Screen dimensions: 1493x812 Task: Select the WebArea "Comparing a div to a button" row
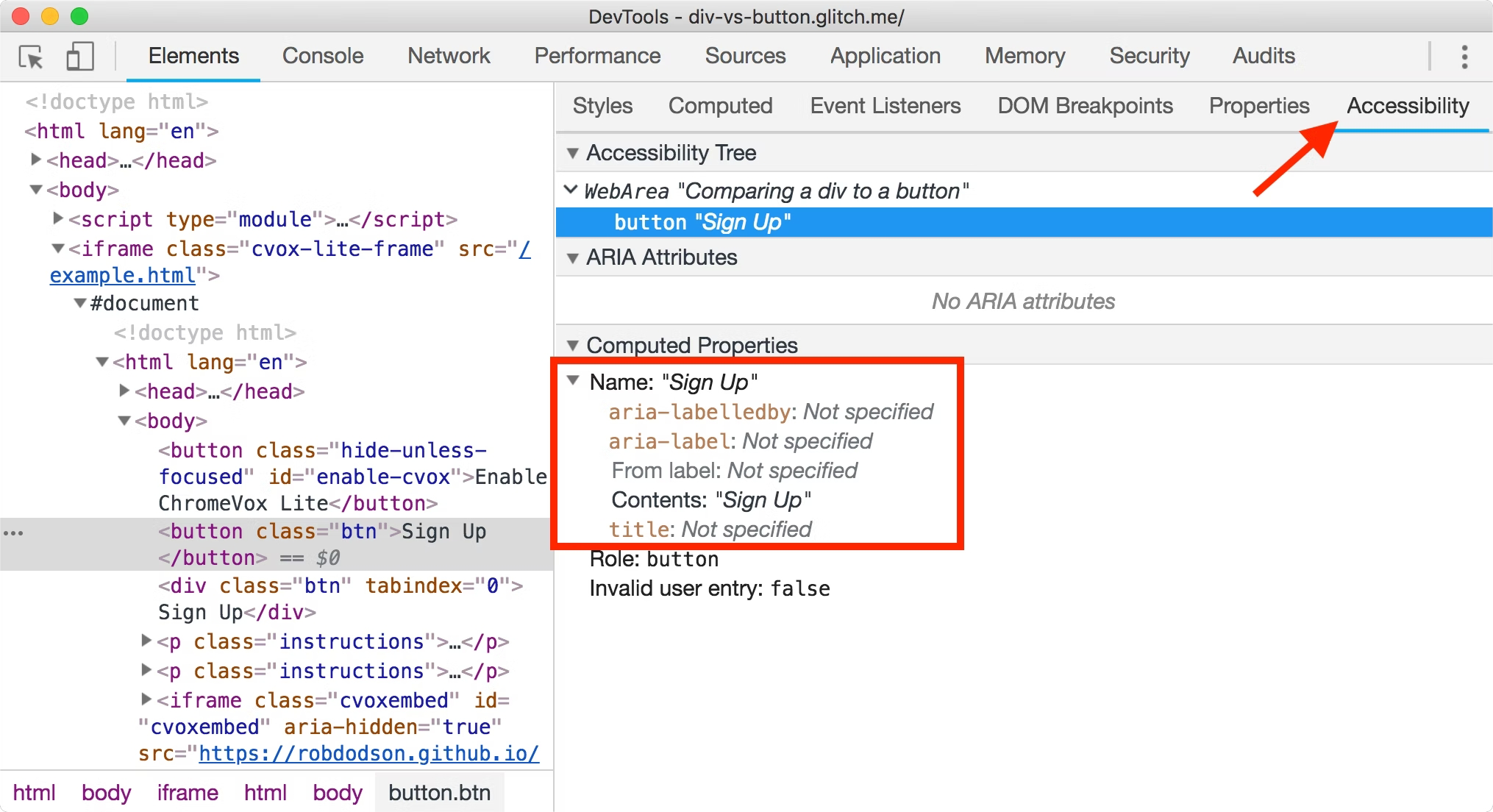776,191
